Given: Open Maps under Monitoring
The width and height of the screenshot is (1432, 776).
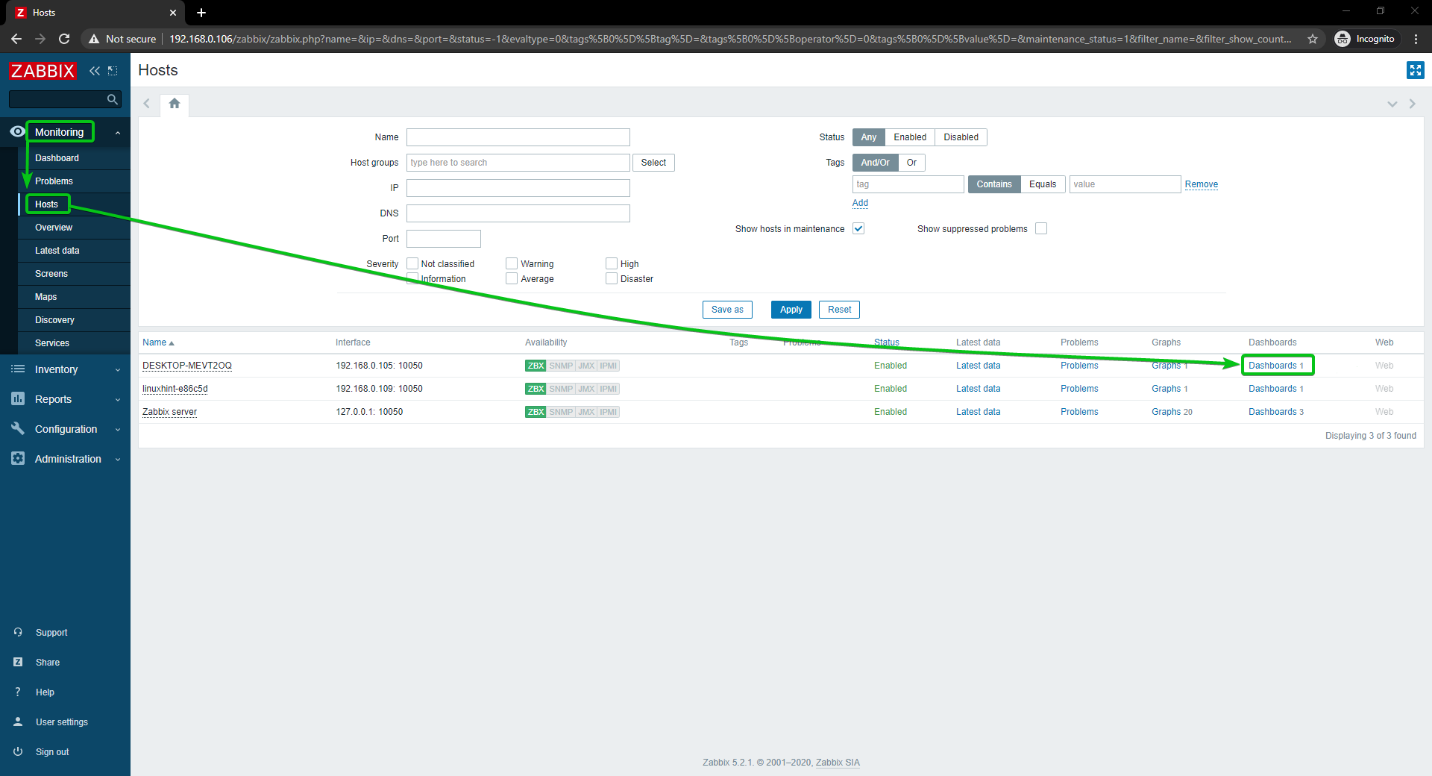Looking at the screenshot, I should 46,296.
